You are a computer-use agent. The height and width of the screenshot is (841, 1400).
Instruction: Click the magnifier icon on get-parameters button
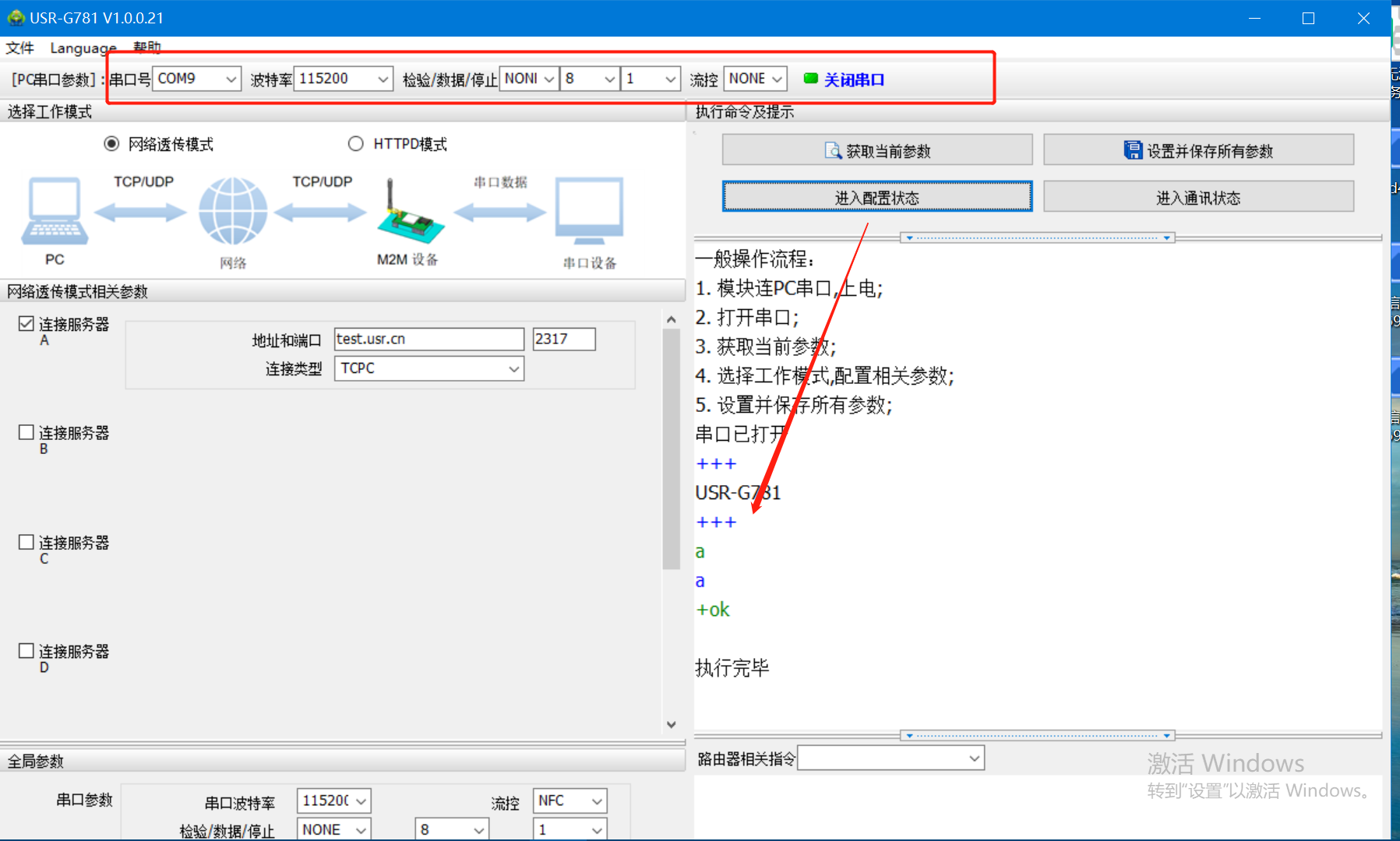point(832,151)
